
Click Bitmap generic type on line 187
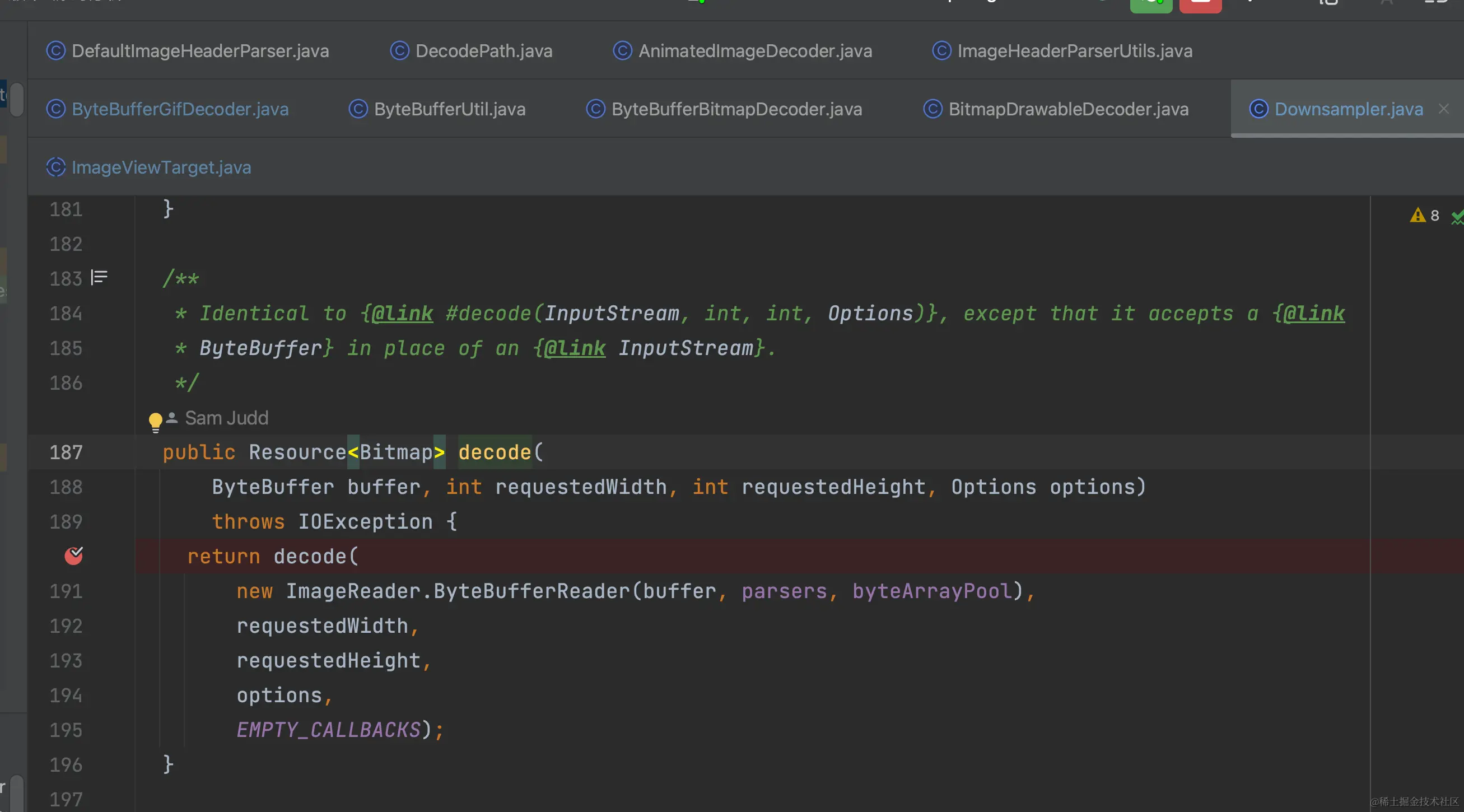pyautogui.click(x=396, y=452)
